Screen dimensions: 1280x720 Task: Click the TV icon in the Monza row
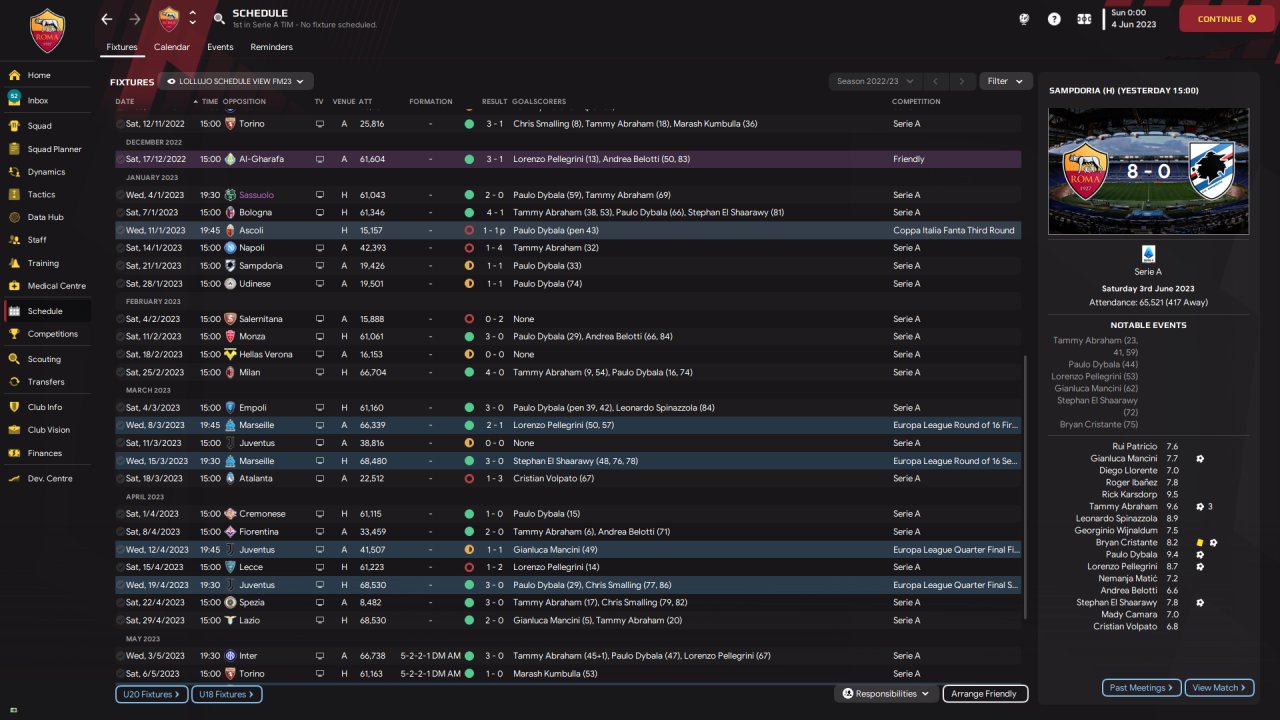coord(320,337)
